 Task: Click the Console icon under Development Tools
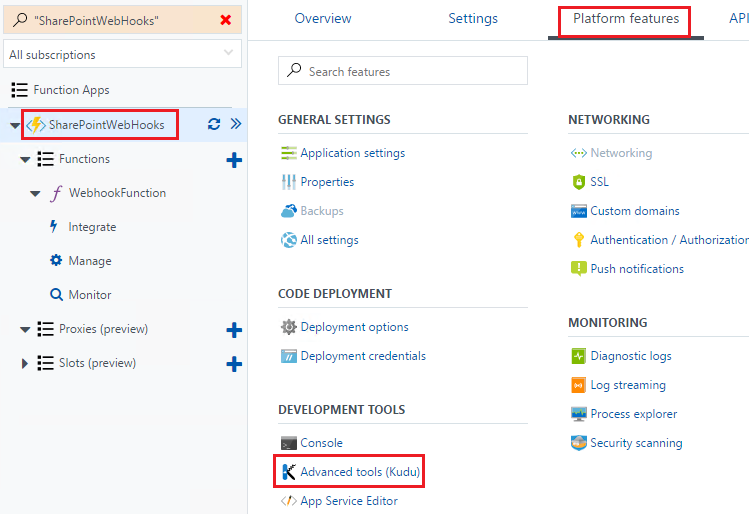pyautogui.click(x=289, y=443)
